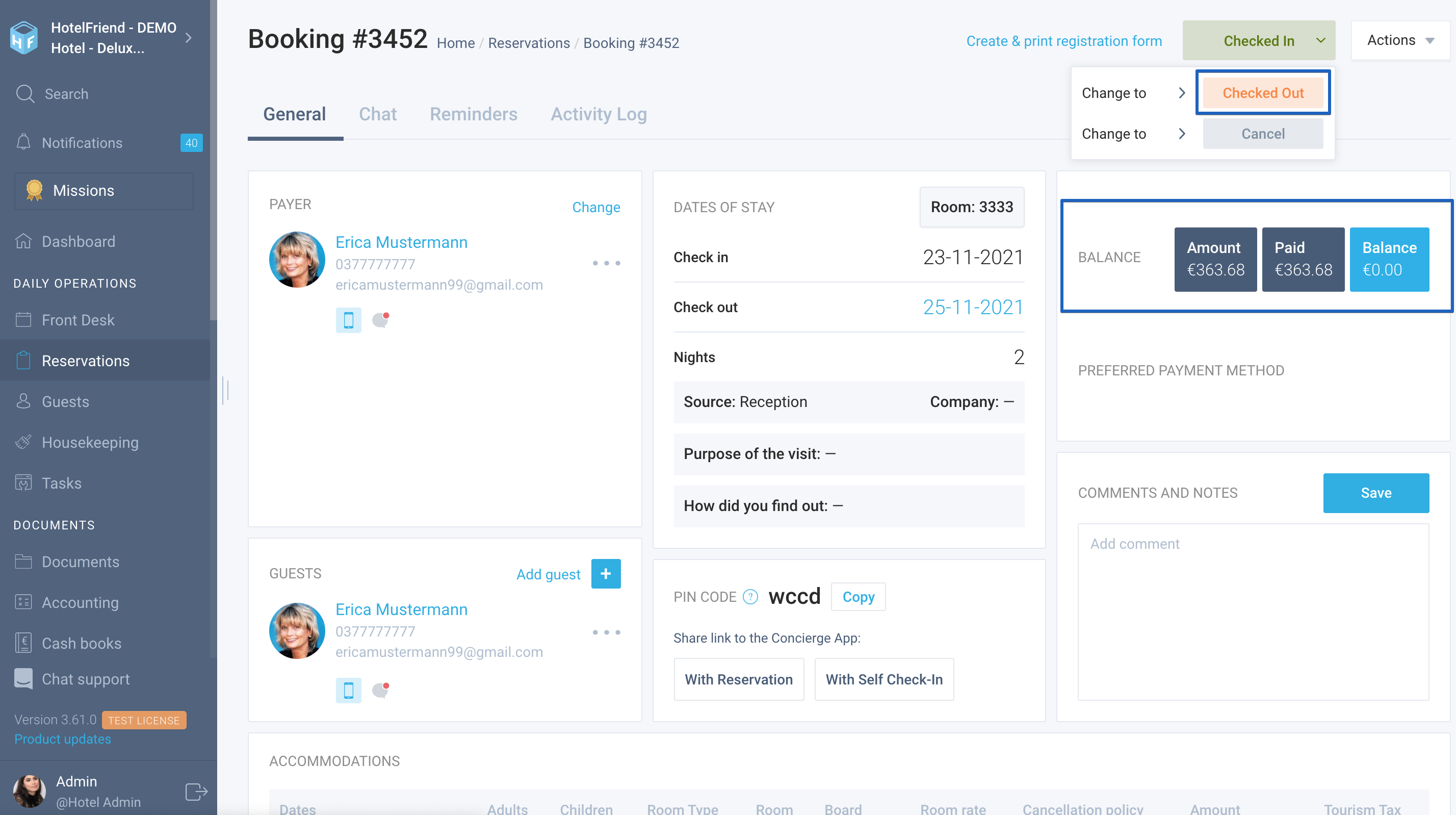Switch to Activity Log tab
This screenshot has height=815, width=1456.
[599, 114]
